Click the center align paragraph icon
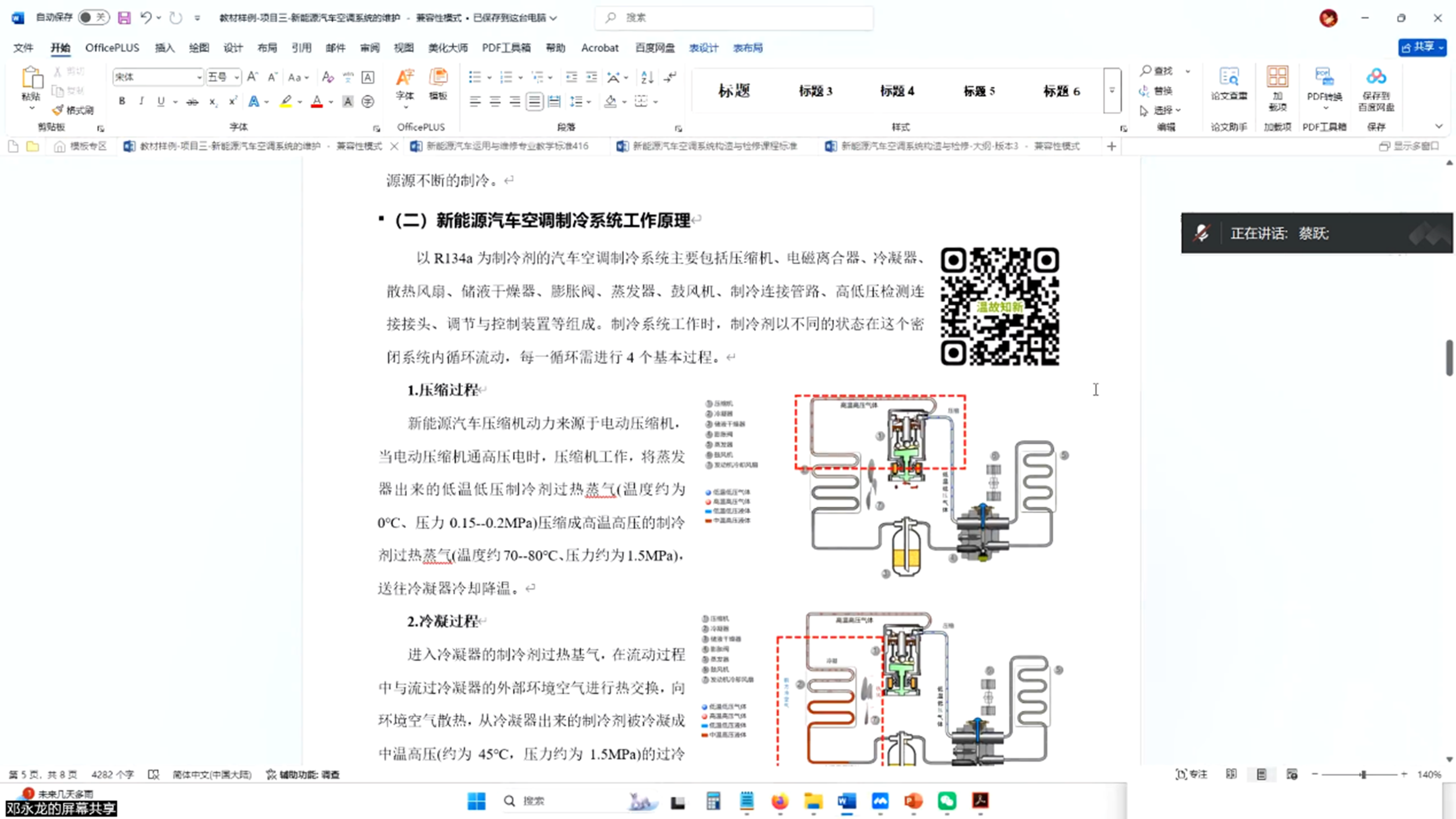Screen dimensions: 1456x819 click(x=495, y=102)
